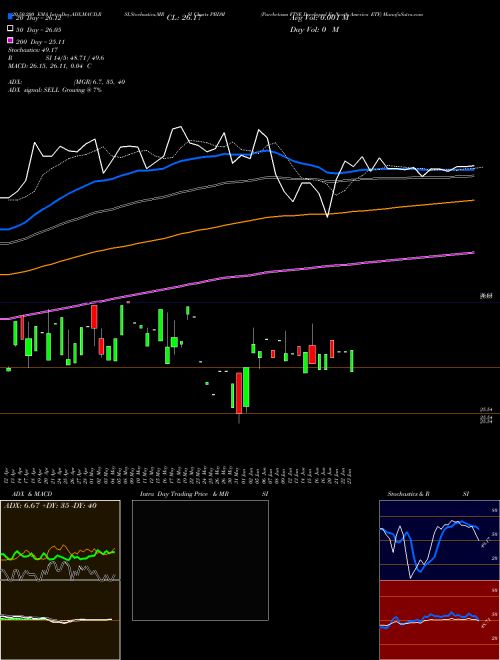Select the '200 Day = 25.11' legend text
Image resolution: width=500 pixels, height=660 pixels.
(x=40, y=42)
